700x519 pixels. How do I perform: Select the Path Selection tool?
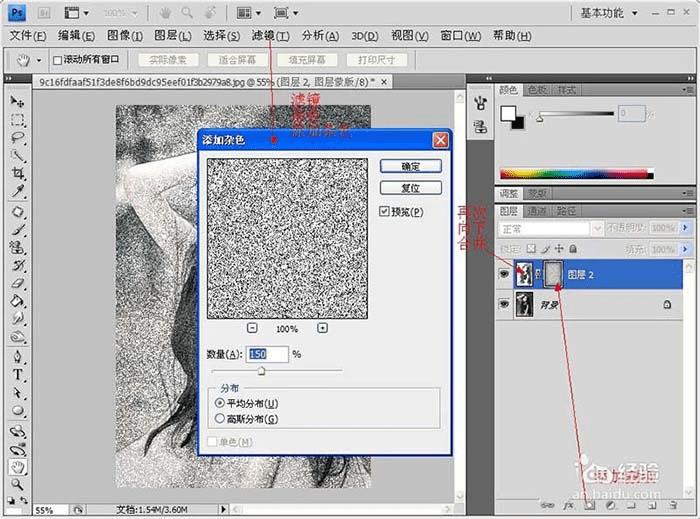click(17, 393)
